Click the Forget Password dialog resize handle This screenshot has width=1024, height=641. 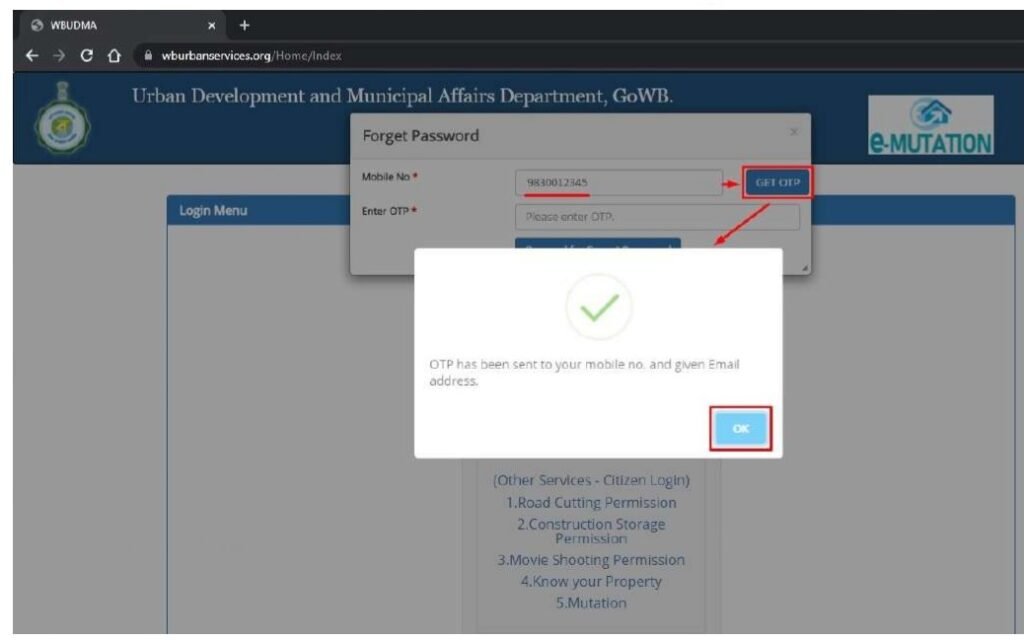tap(805, 268)
